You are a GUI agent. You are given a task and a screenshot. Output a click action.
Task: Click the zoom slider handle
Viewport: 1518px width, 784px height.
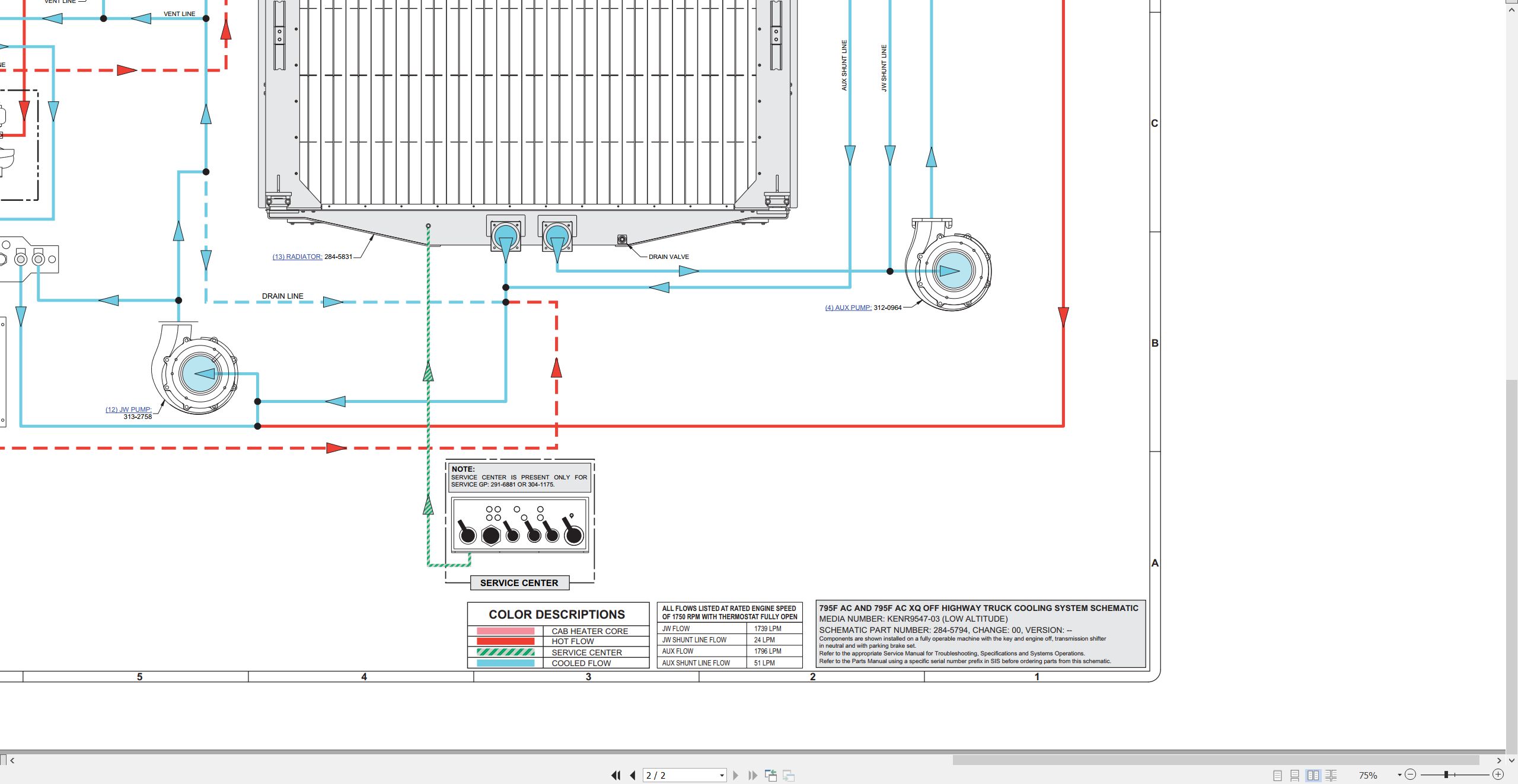click(x=1446, y=775)
